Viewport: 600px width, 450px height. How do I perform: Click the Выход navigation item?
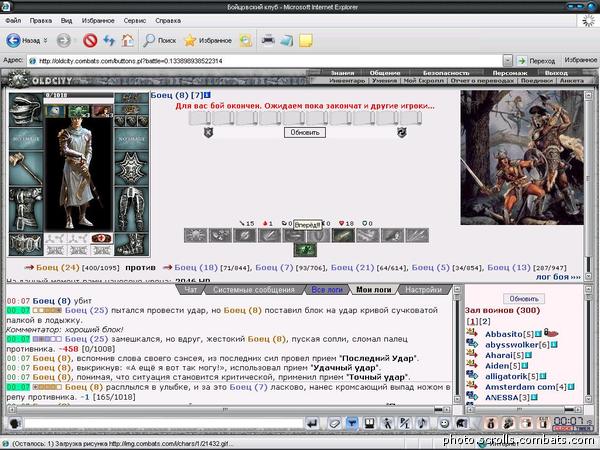click(x=556, y=73)
